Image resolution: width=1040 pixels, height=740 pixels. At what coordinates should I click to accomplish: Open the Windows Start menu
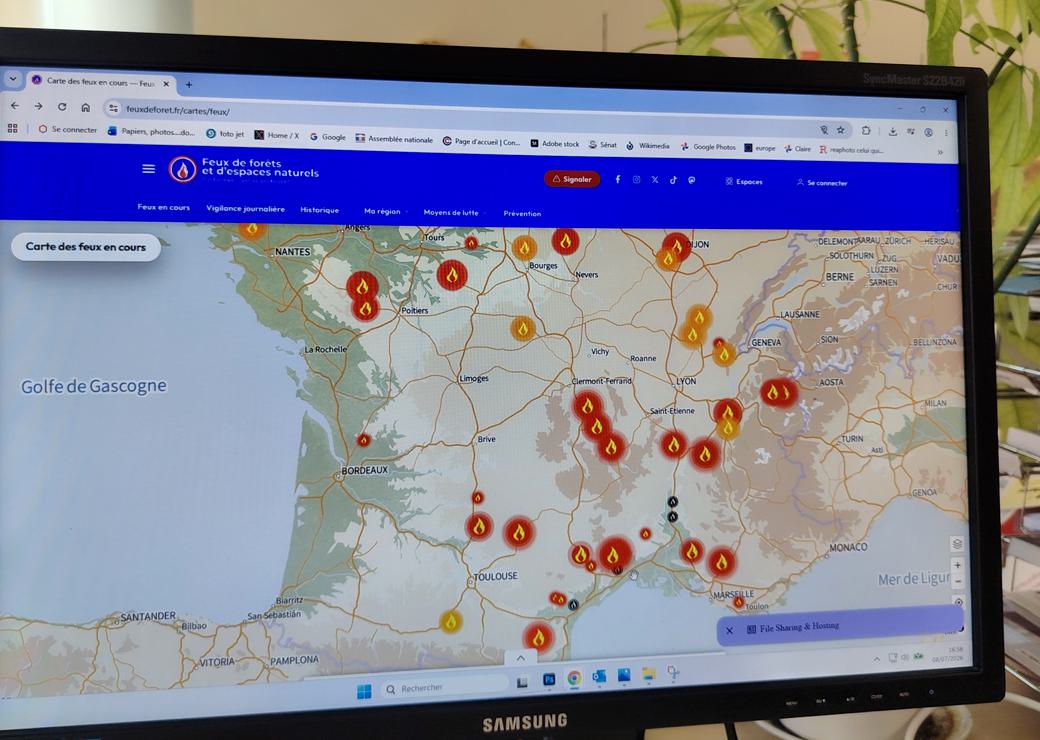[x=364, y=692]
